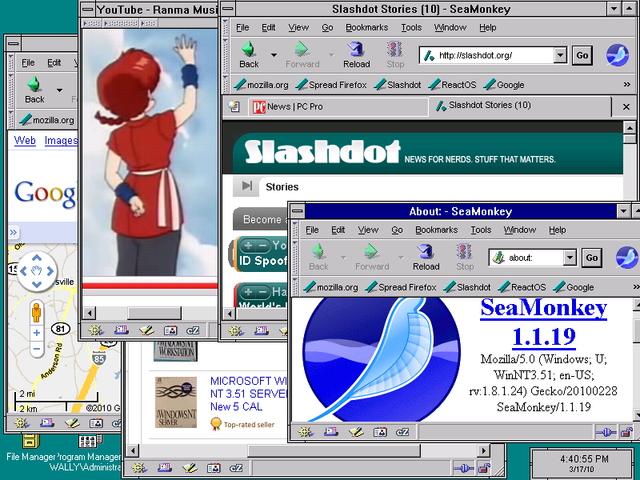Pan the Google map upward
Viewport: 640px width, 480px height.
point(37,258)
